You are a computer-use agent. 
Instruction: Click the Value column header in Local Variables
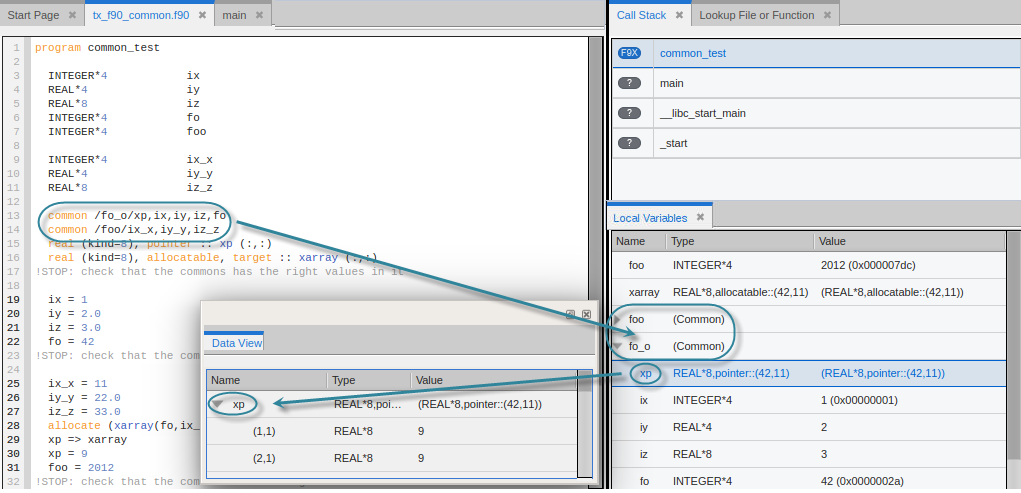pyautogui.click(x=832, y=241)
